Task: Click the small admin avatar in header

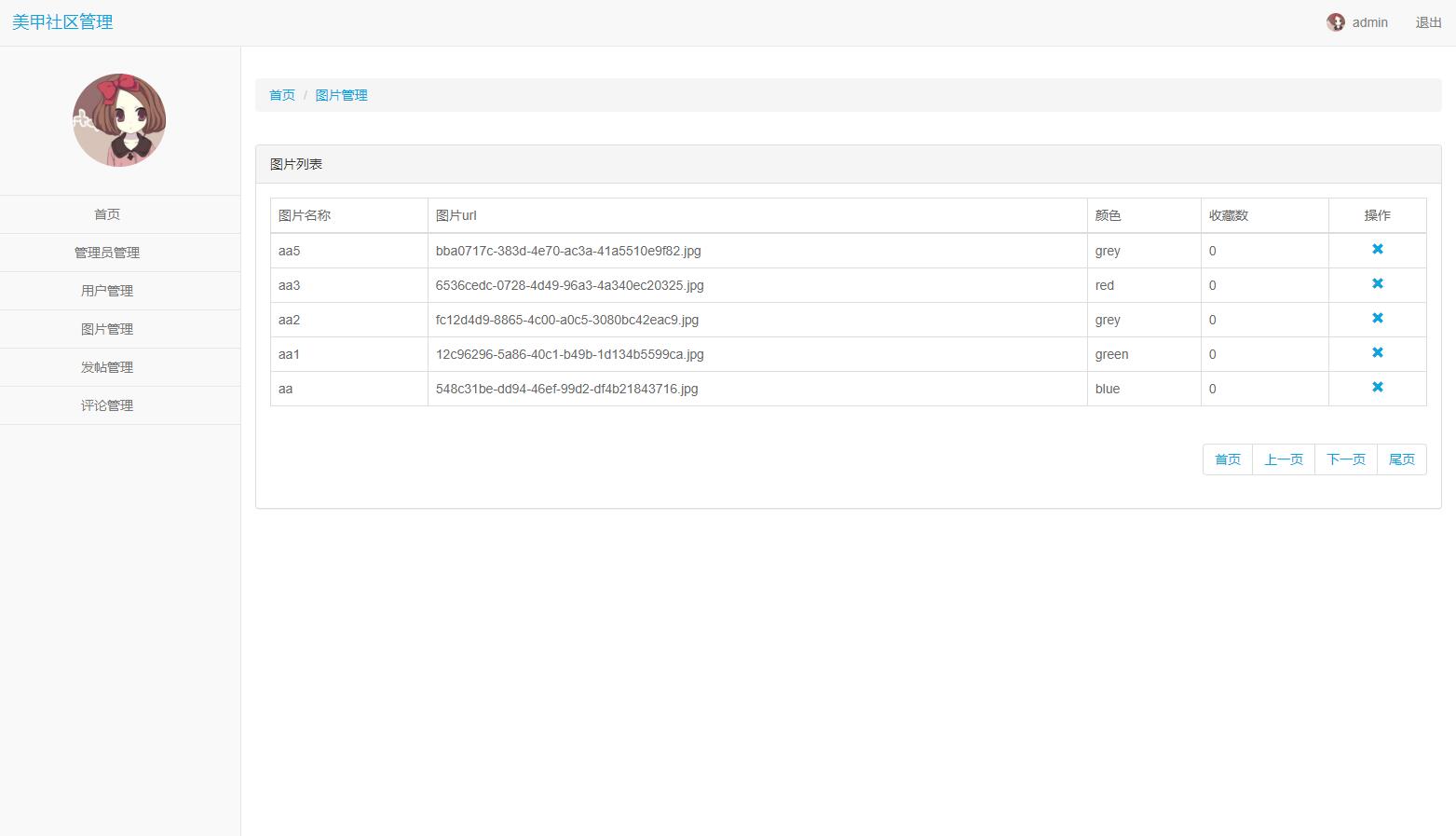Action: tap(1336, 22)
